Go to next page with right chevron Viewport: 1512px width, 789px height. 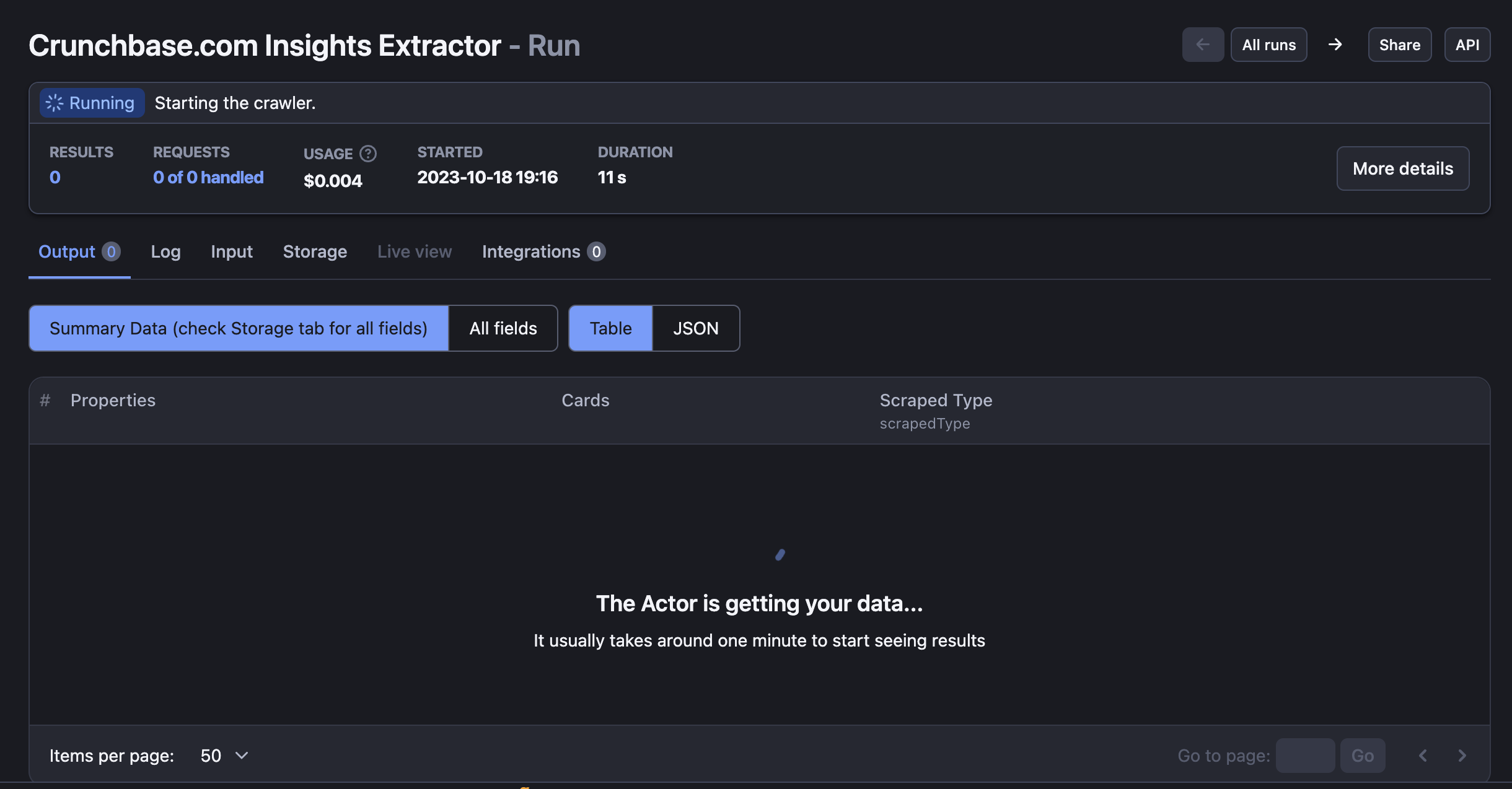click(x=1462, y=755)
